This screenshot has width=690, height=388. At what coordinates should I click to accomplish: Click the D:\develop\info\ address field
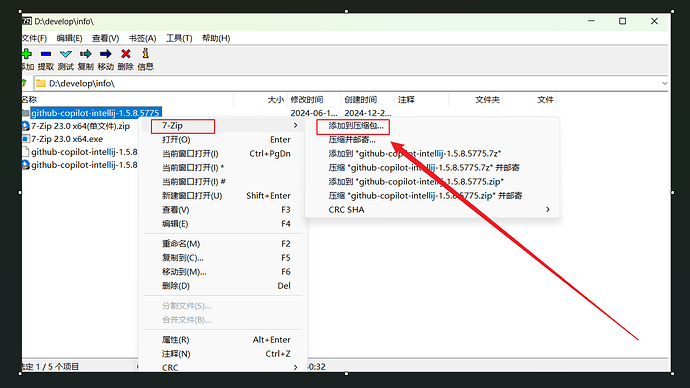coord(350,83)
